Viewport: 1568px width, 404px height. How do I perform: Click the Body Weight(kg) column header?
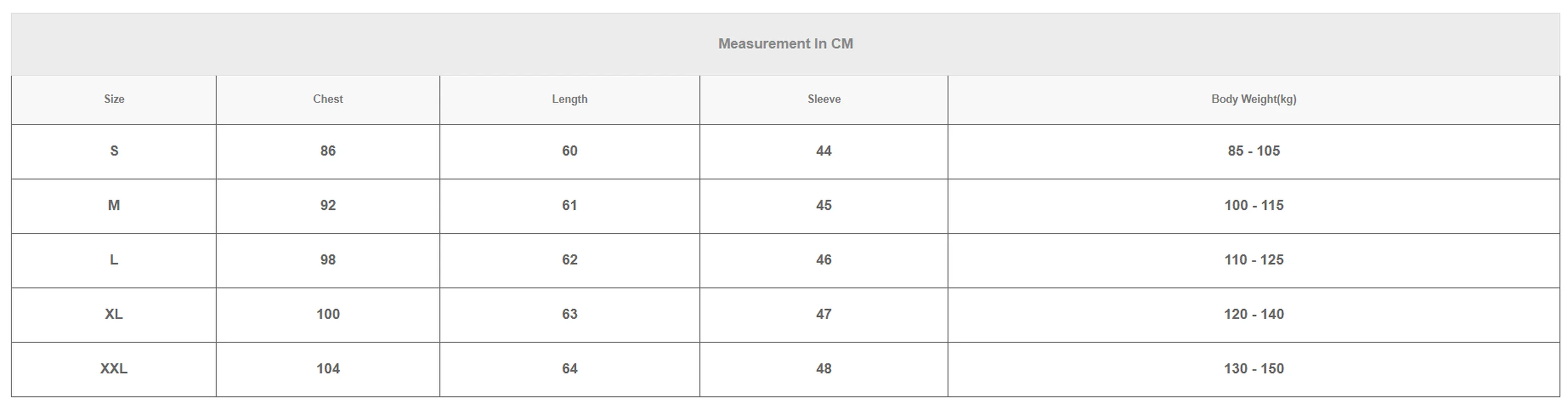[1253, 99]
